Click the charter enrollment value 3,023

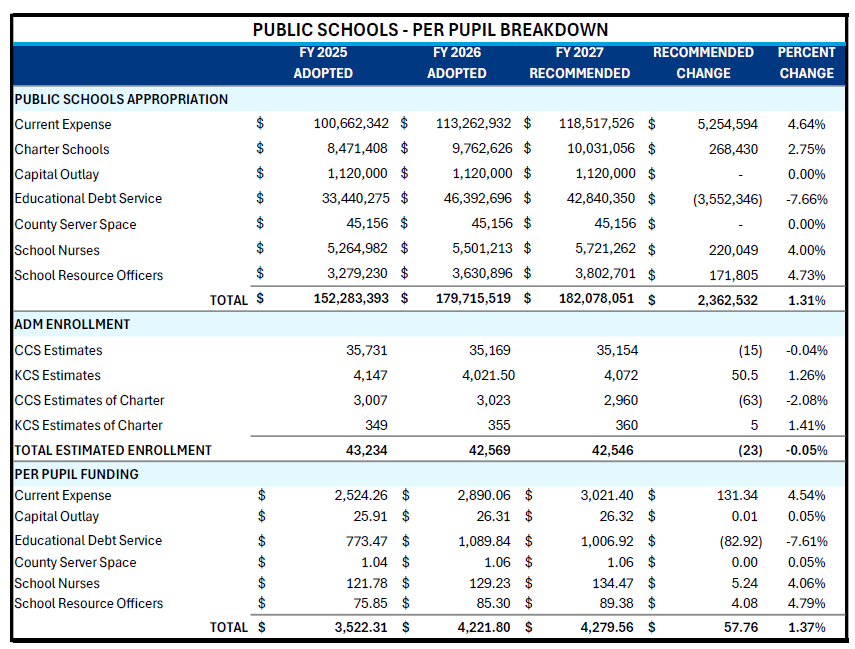pyautogui.click(x=493, y=400)
